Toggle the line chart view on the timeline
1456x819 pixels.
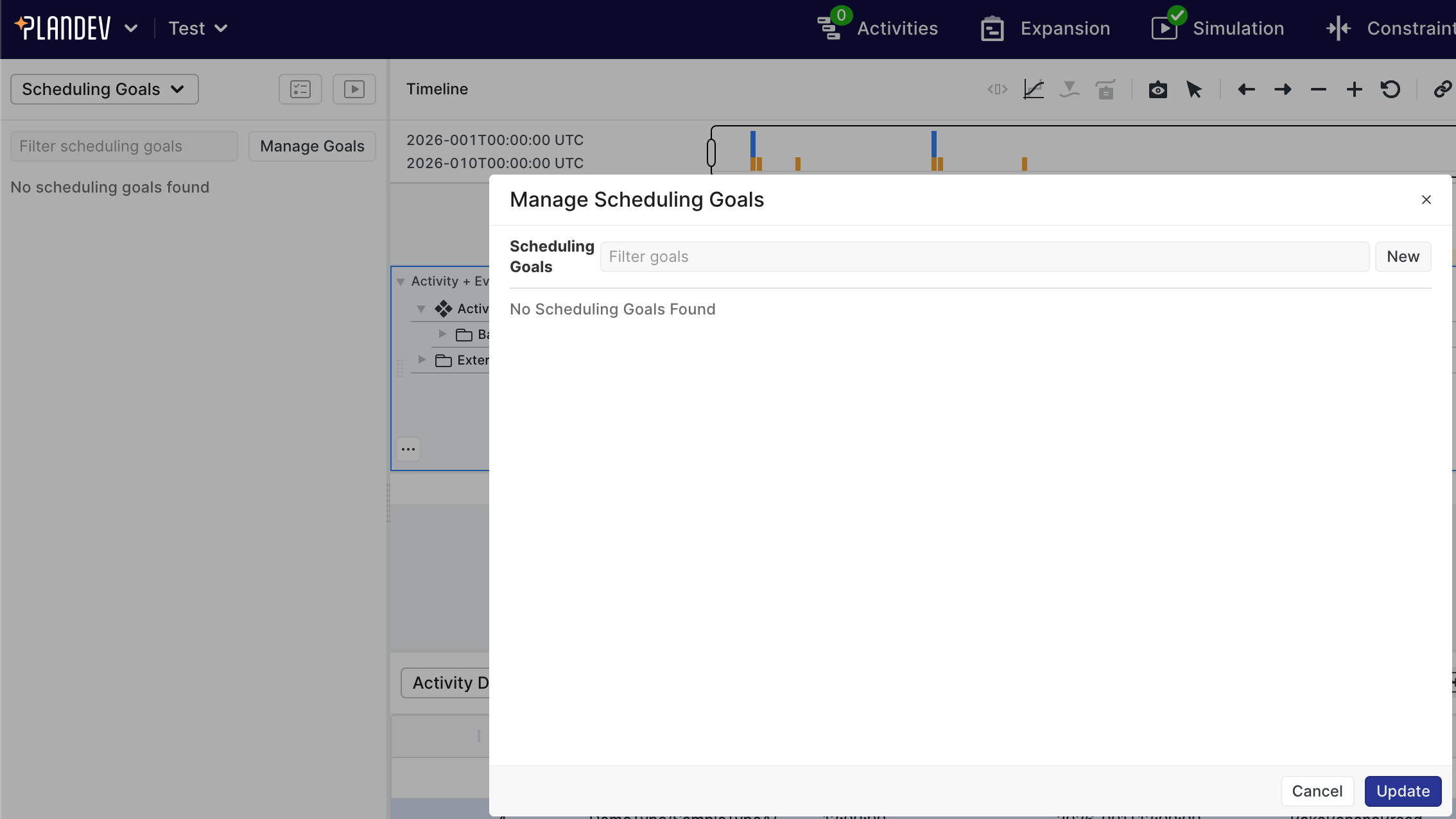(1033, 89)
